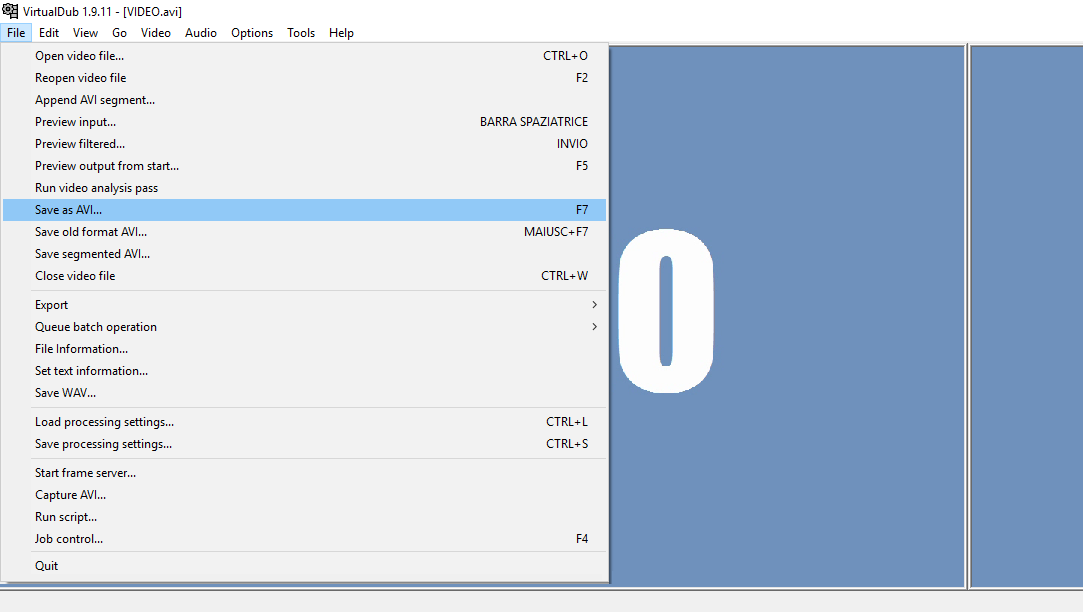1083x612 pixels.
Task: Choose Set text information...
Action: [x=305, y=372]
